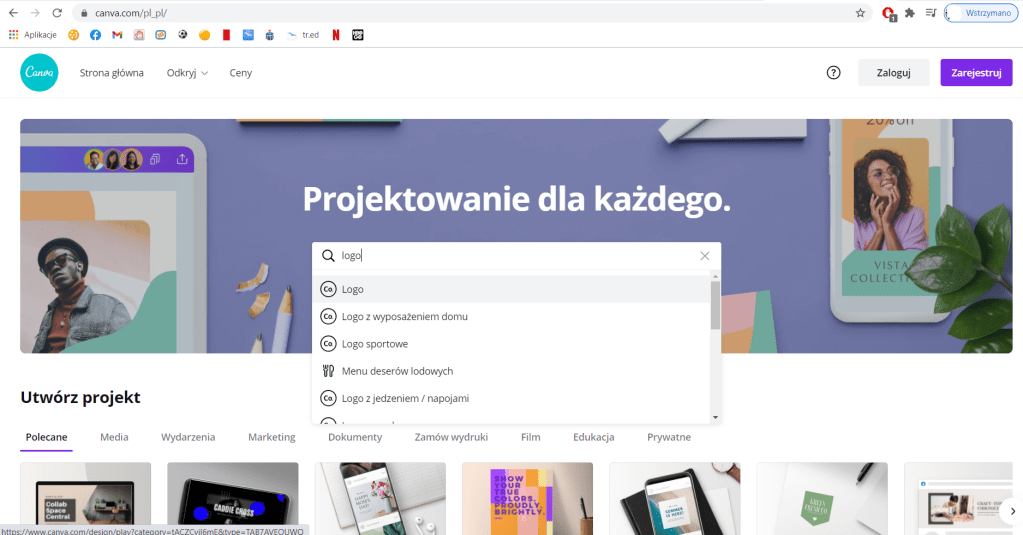Open the Edukacja tab

593,437
